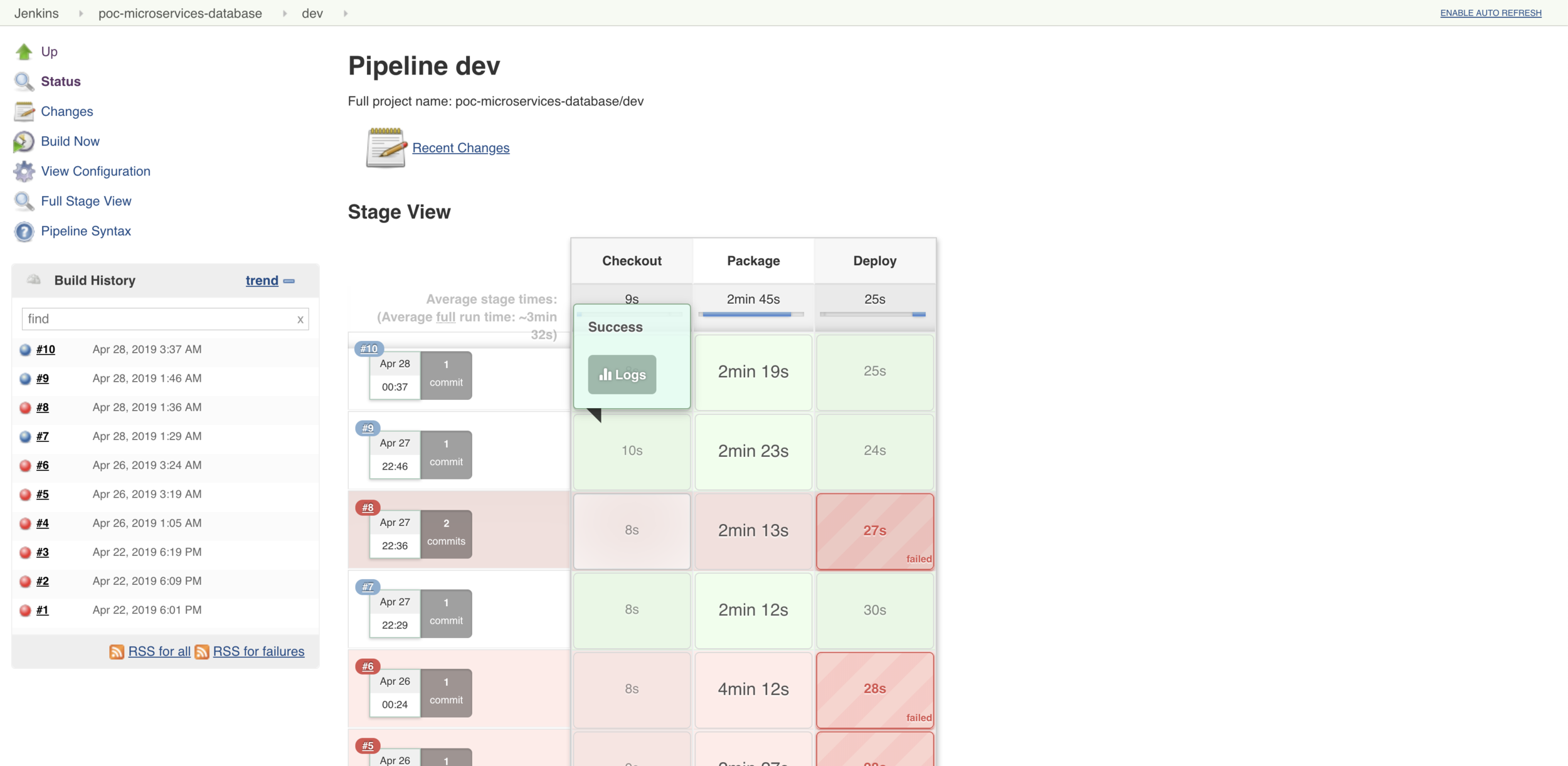Click the Logs button in Success popup
Viewport: 1568px width, 766px height.
(x=622, y=375)
